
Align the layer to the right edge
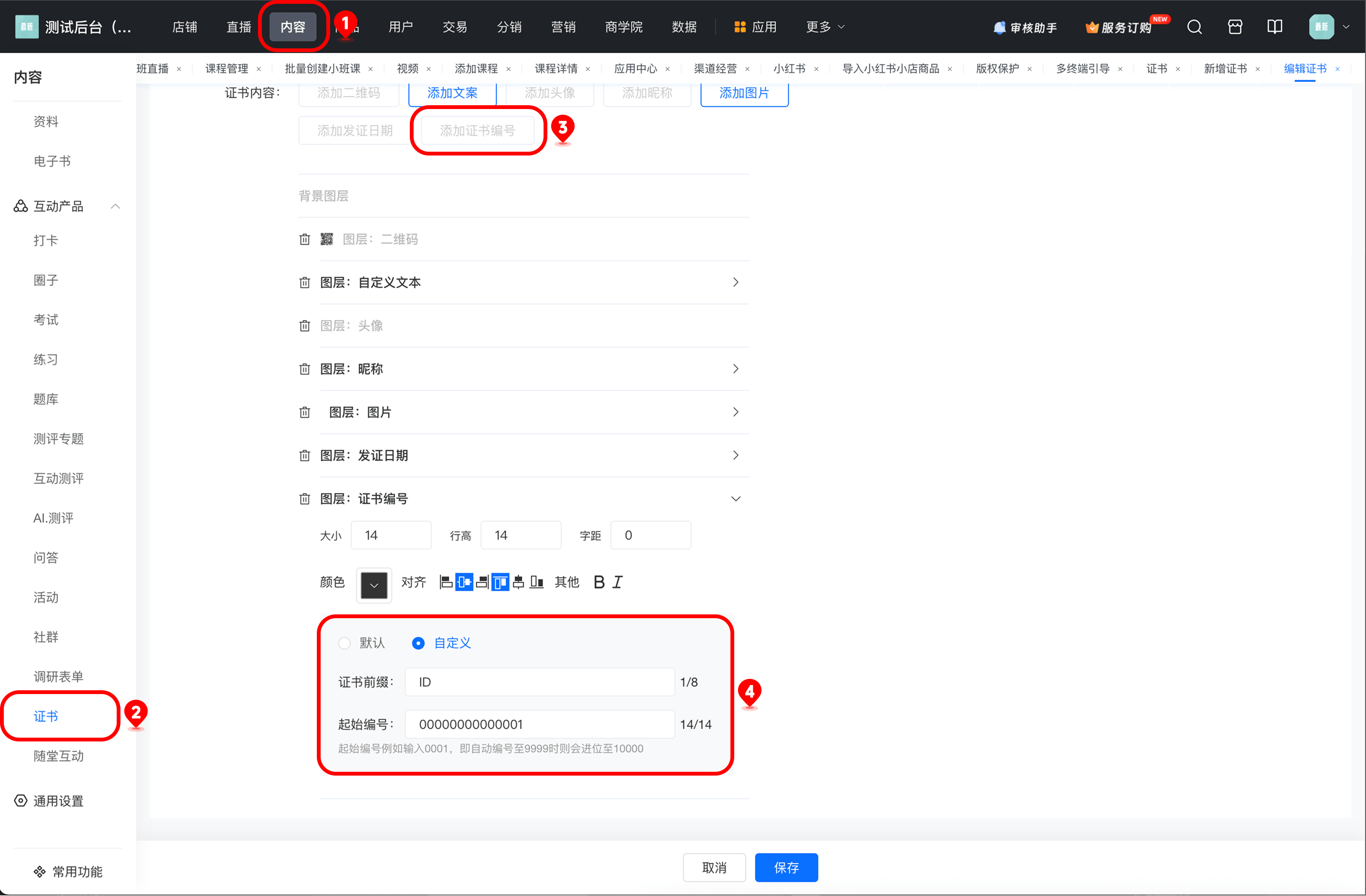(482, 582)
